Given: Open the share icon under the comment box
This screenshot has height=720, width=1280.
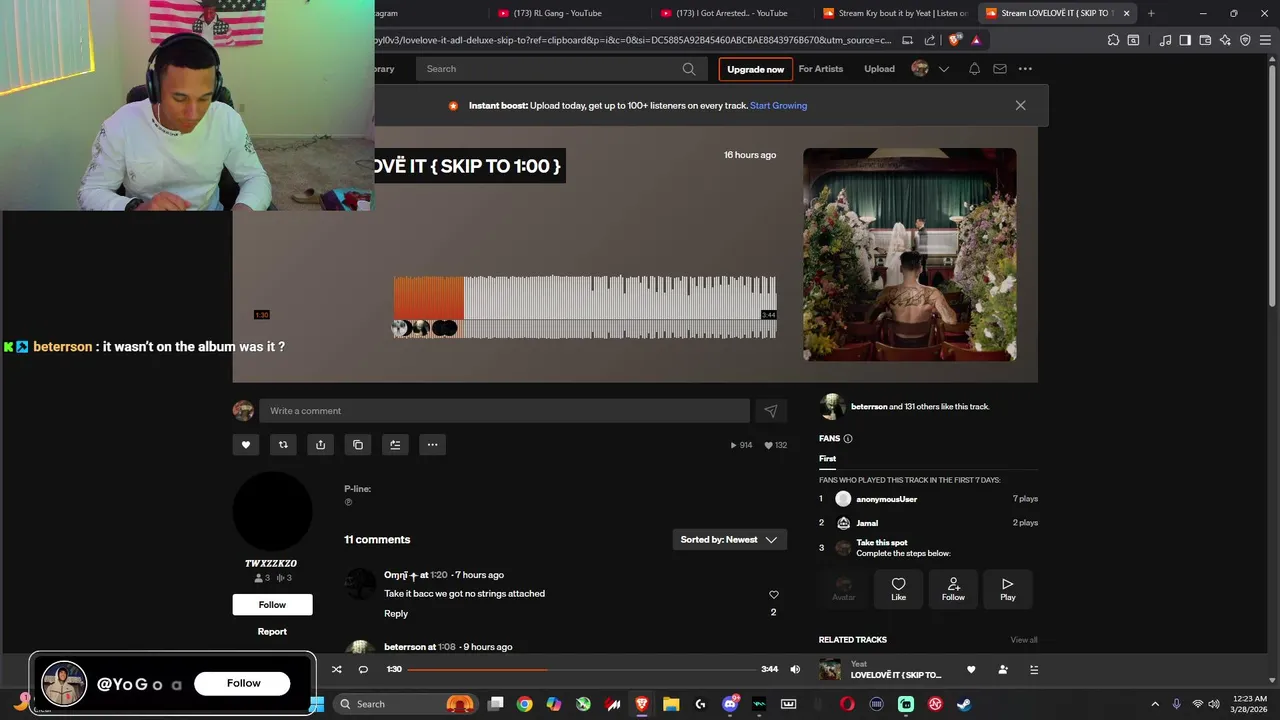Looking at the screenshot, I should click(x=320, y=445).
